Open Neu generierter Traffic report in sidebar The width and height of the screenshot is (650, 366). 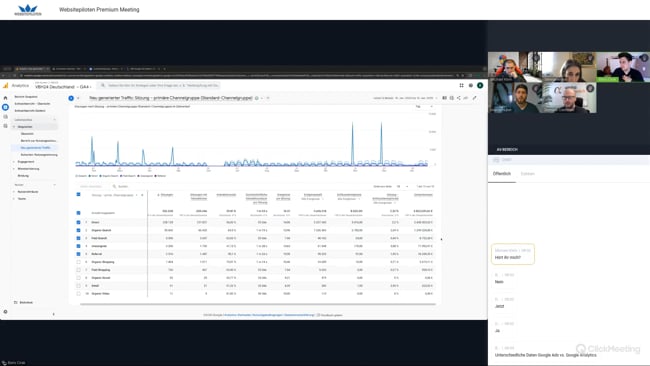(x=36, y=148)
